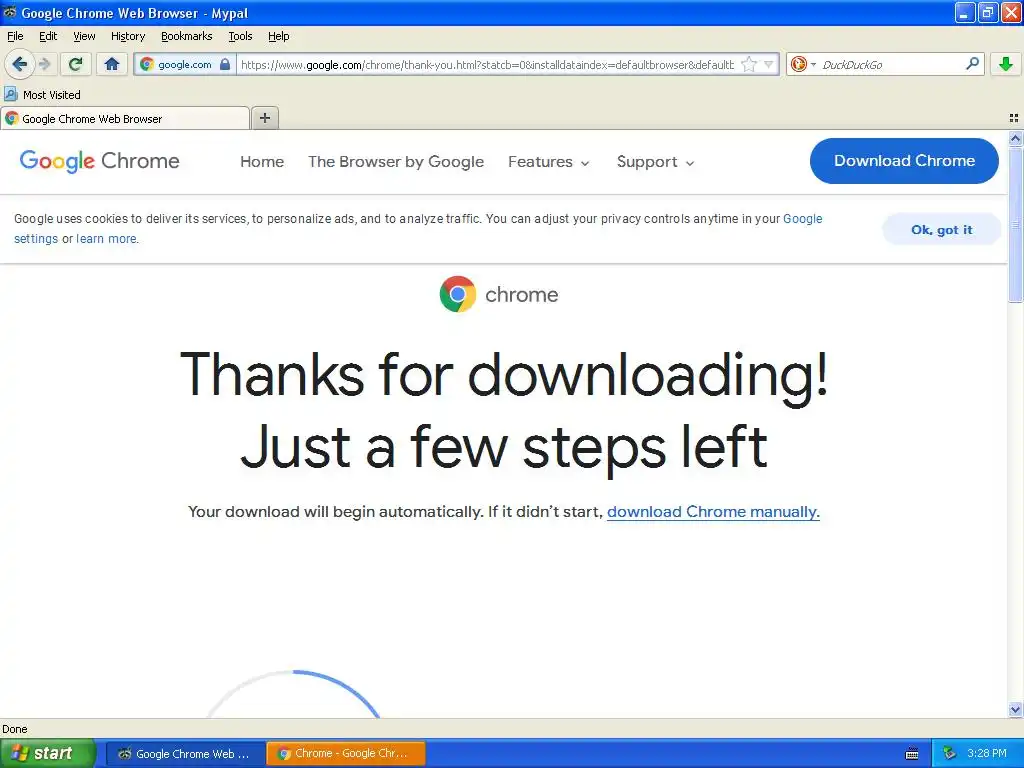Switch to Google Chrome Web taskbar item

click(x=185, y=753)
